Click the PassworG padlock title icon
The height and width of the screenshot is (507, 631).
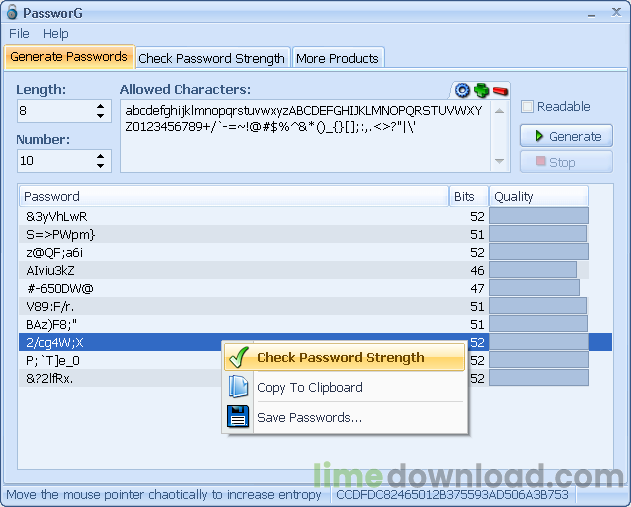(12, 12)
